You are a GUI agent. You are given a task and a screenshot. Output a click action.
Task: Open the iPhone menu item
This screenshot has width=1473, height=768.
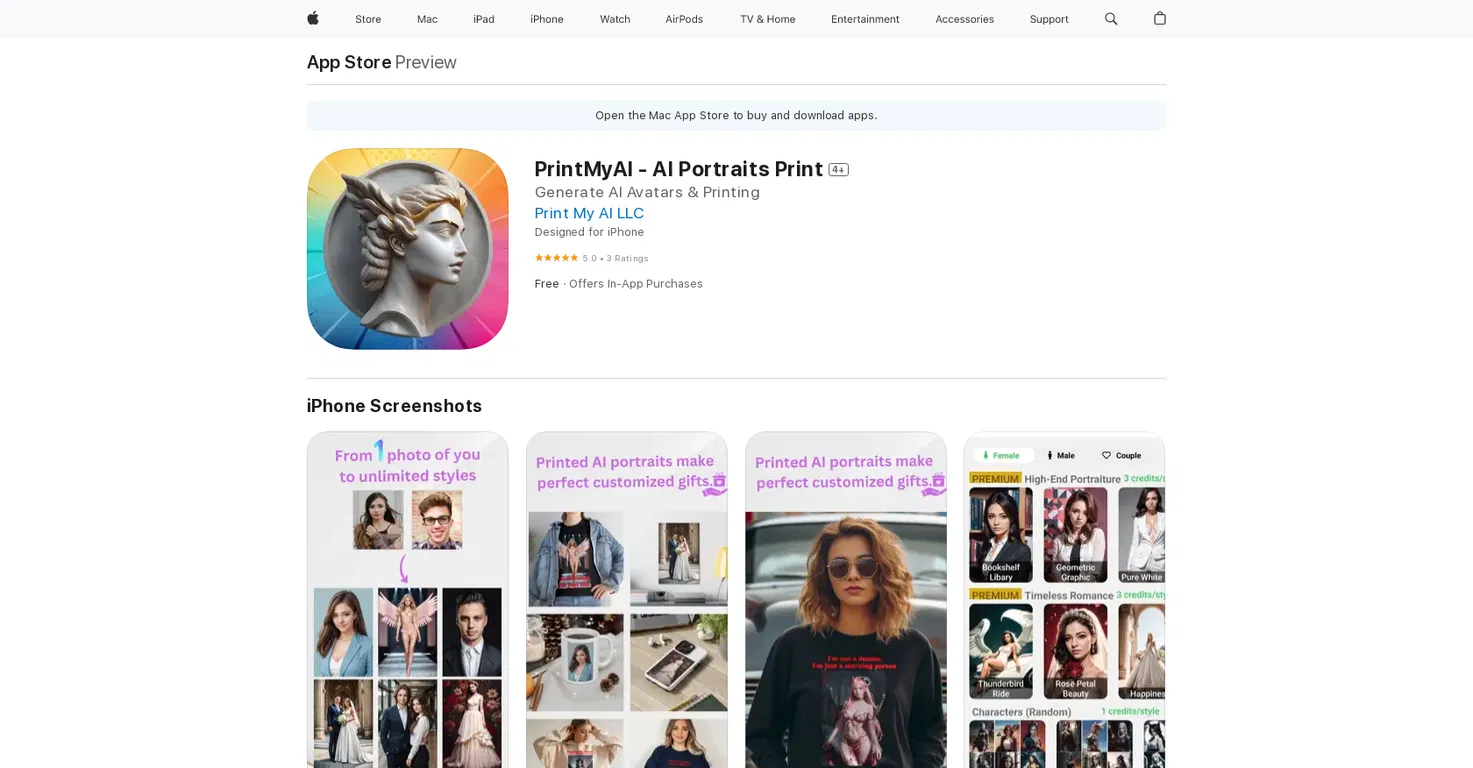point(547,19)
